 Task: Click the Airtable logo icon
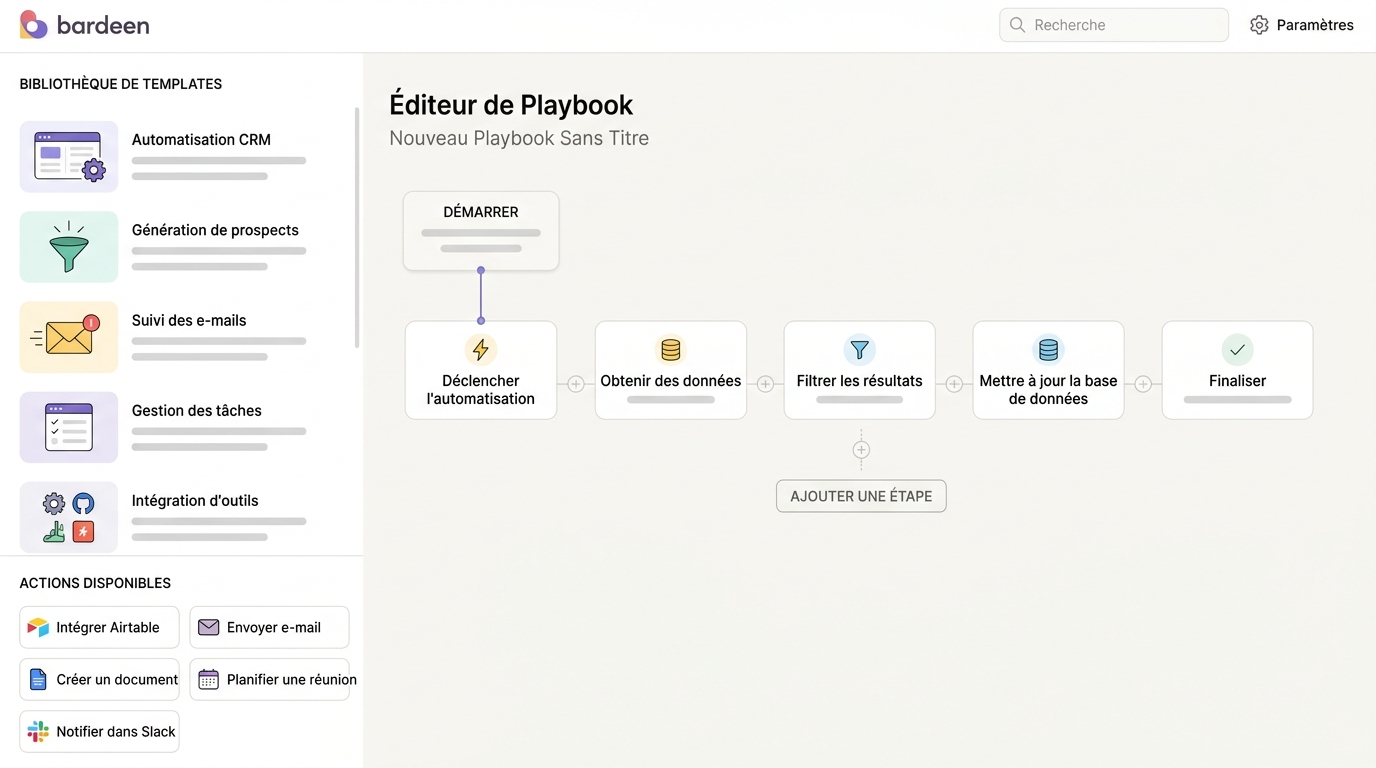coord(38,627)
